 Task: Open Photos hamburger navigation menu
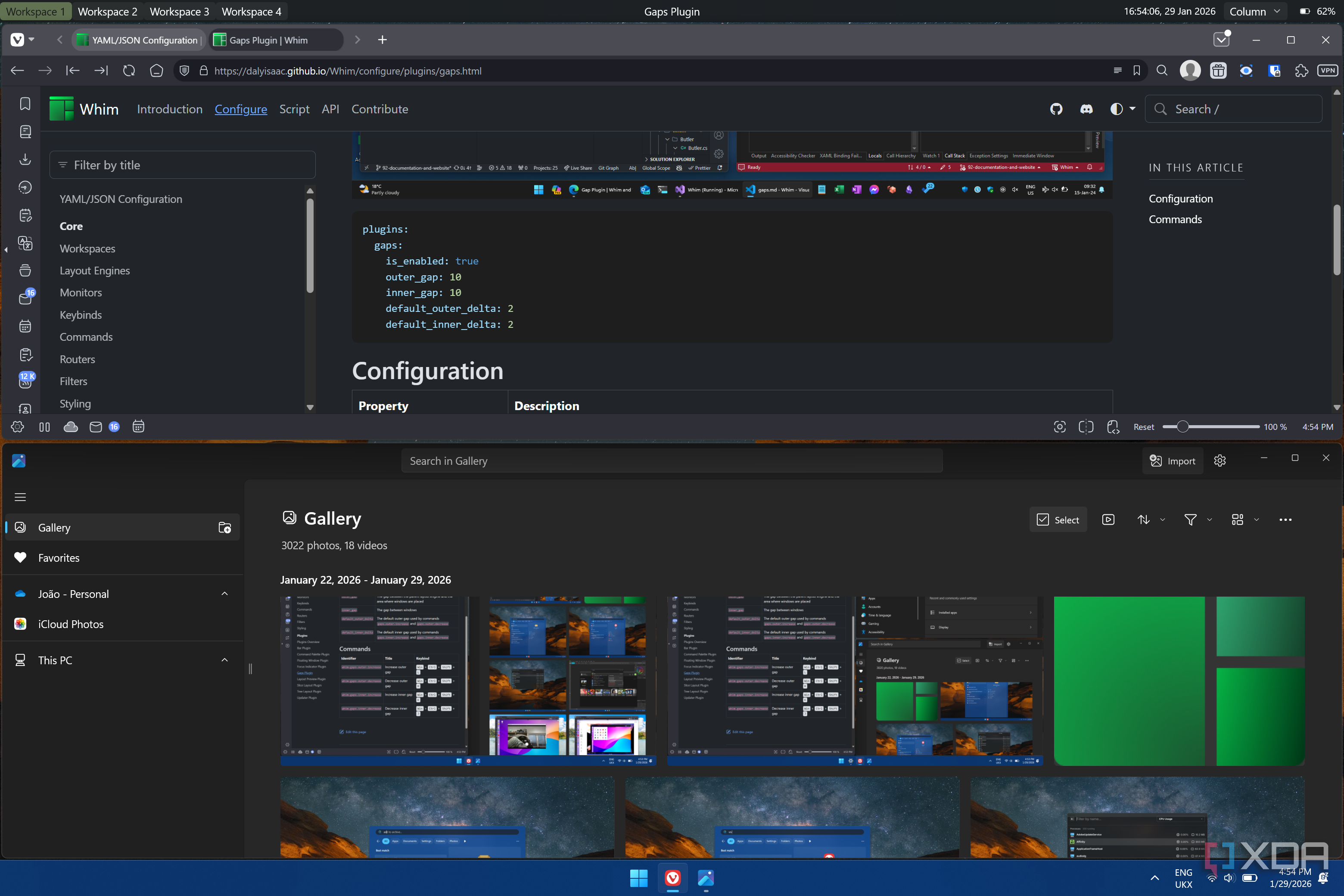[x=20, y=497]
